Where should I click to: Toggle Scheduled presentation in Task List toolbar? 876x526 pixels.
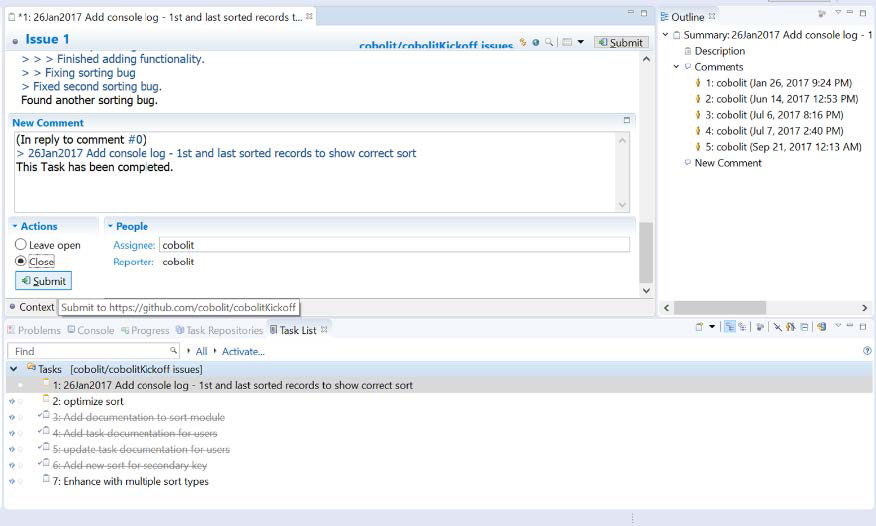(x=742, y=327)
